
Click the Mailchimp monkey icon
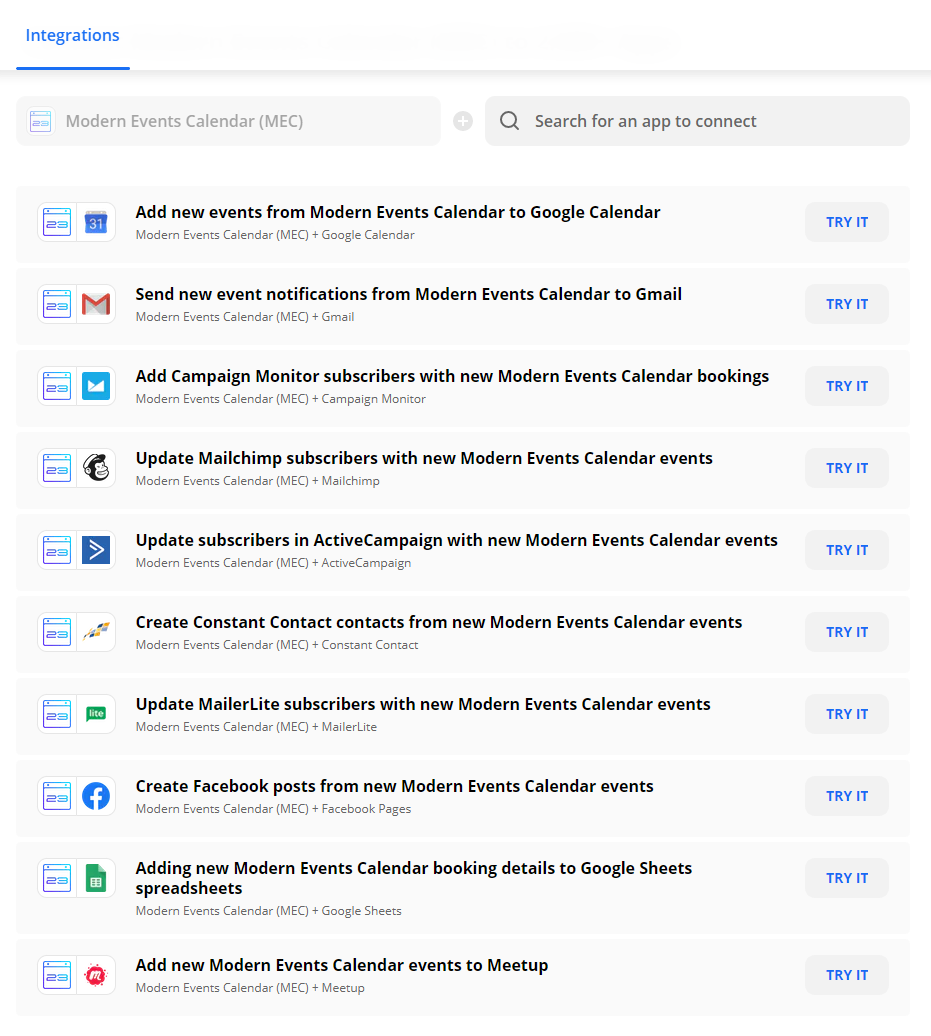click(96, 468)
